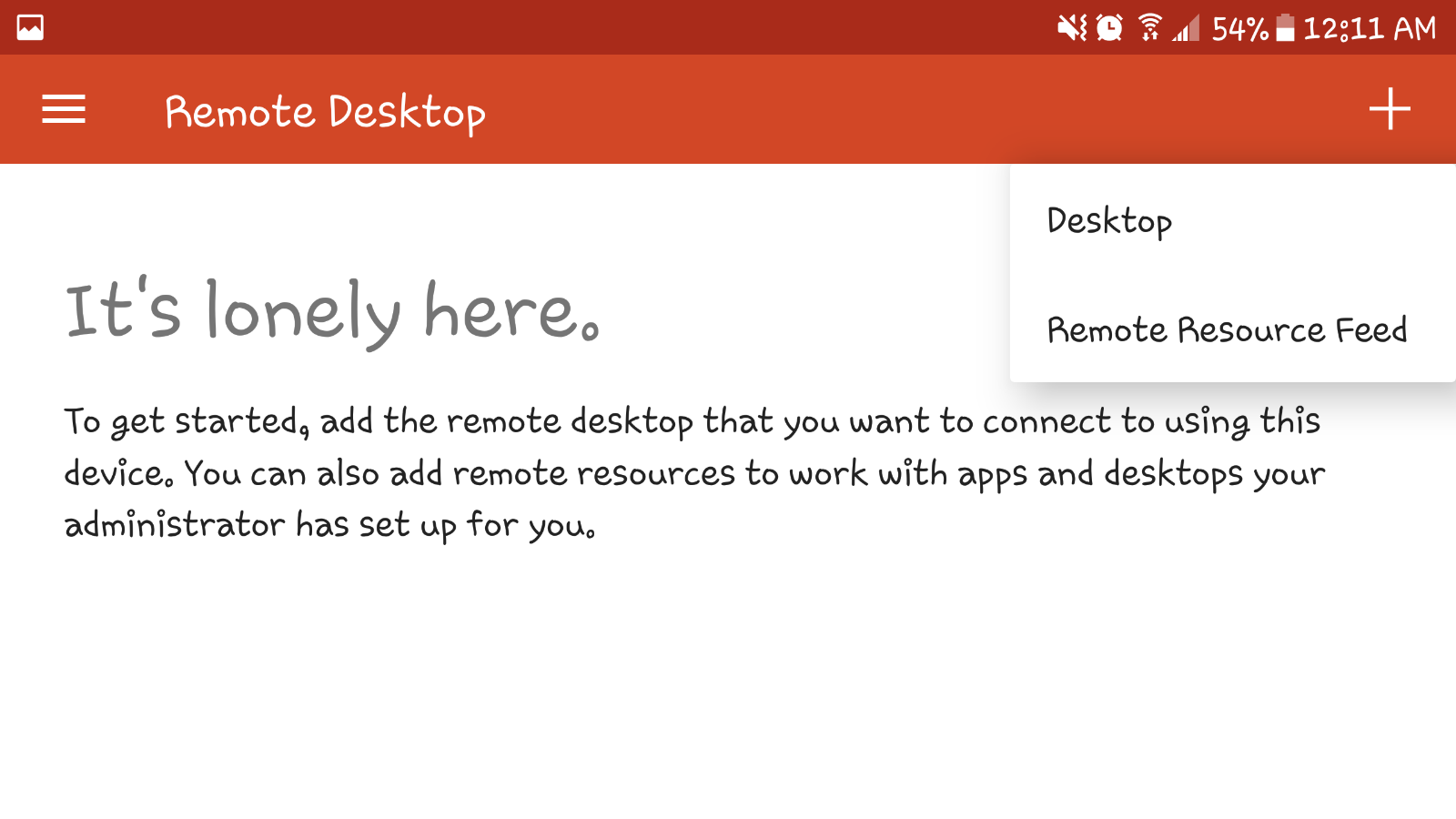Image resolution: width=1456 pixels, height=819 pixels.
Task: Tap the cellular signal strength icon
Action: pyautogui.click(x=1186, y=28)
